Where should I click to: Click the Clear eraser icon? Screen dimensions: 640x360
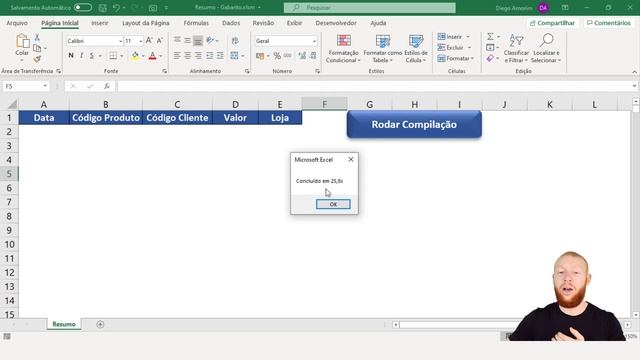(490, 59)
